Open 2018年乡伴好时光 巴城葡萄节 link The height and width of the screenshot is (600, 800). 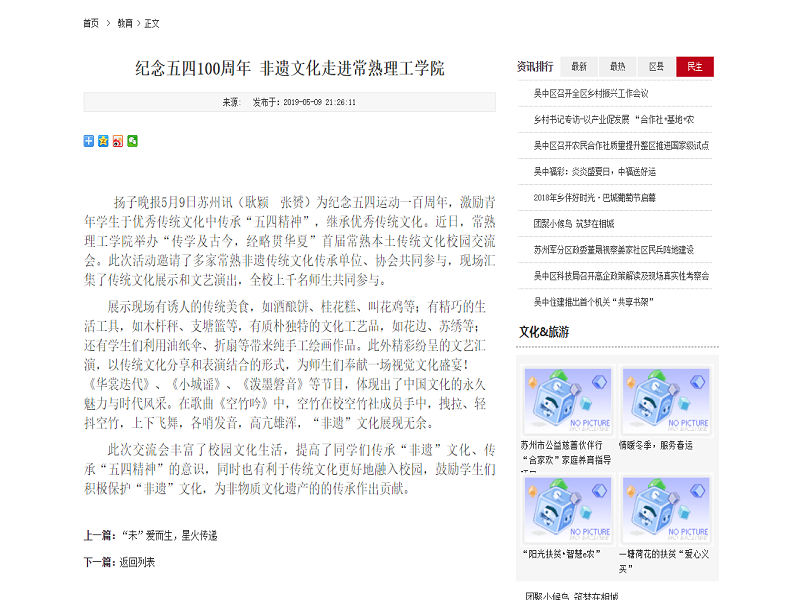[x=595, y=197]
